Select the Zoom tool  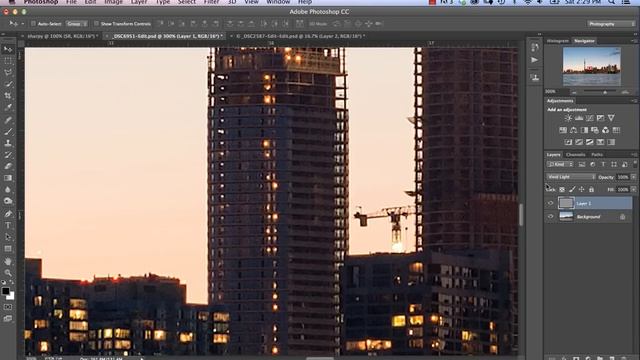[x=8, y=273]
